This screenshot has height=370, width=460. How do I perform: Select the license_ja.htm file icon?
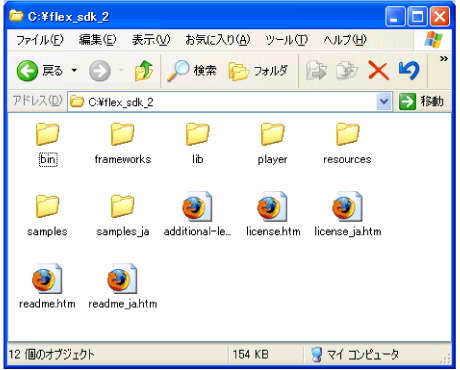point(347,206)
